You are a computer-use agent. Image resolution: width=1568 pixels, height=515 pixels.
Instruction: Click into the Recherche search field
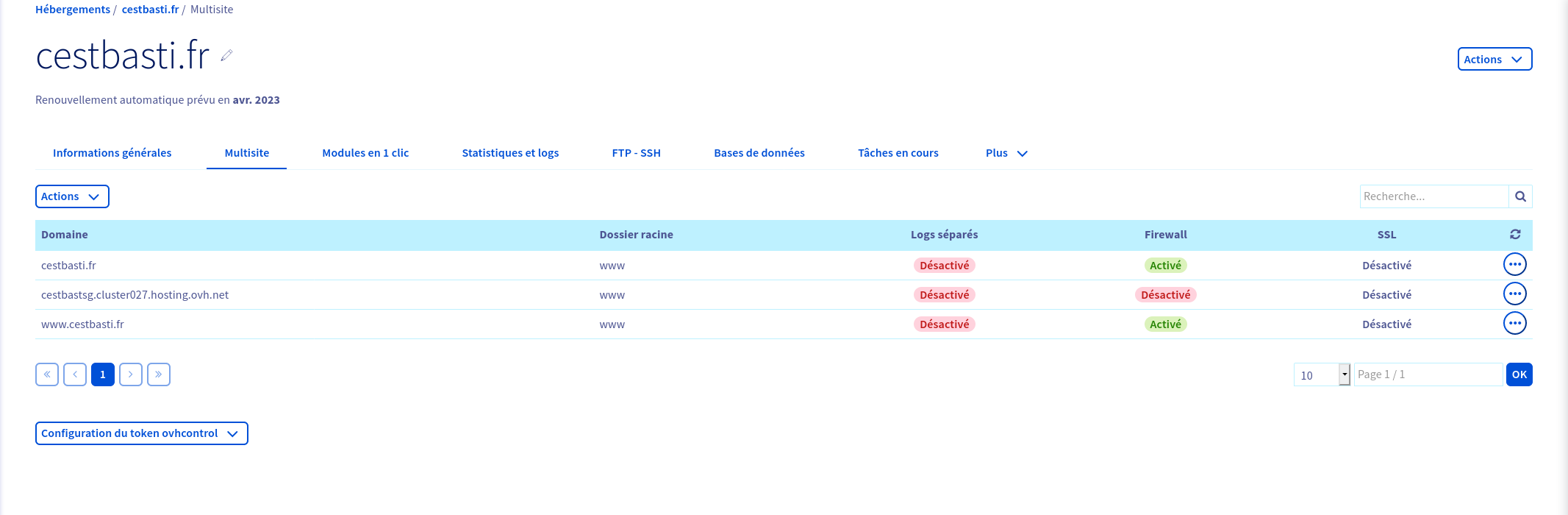pyautogui.click(x=1433, y=196)
